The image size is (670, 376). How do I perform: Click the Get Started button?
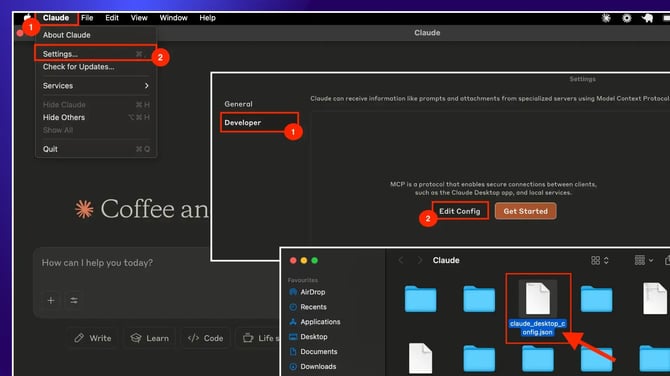(x=526, y=211)
